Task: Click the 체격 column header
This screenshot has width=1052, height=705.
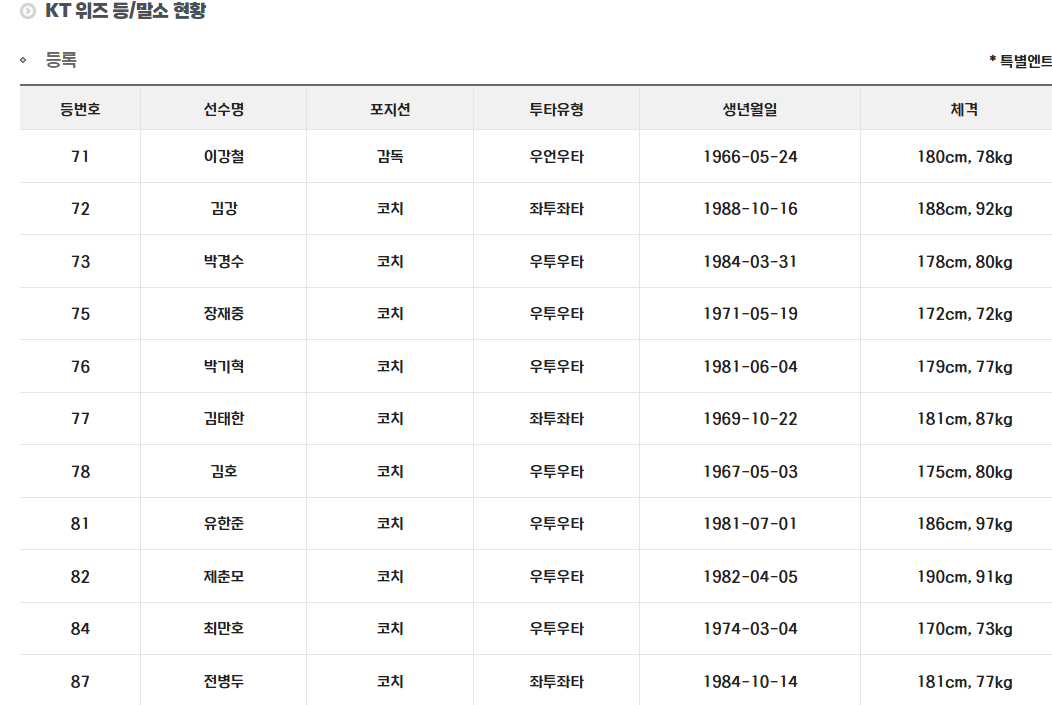Action: 964,109
